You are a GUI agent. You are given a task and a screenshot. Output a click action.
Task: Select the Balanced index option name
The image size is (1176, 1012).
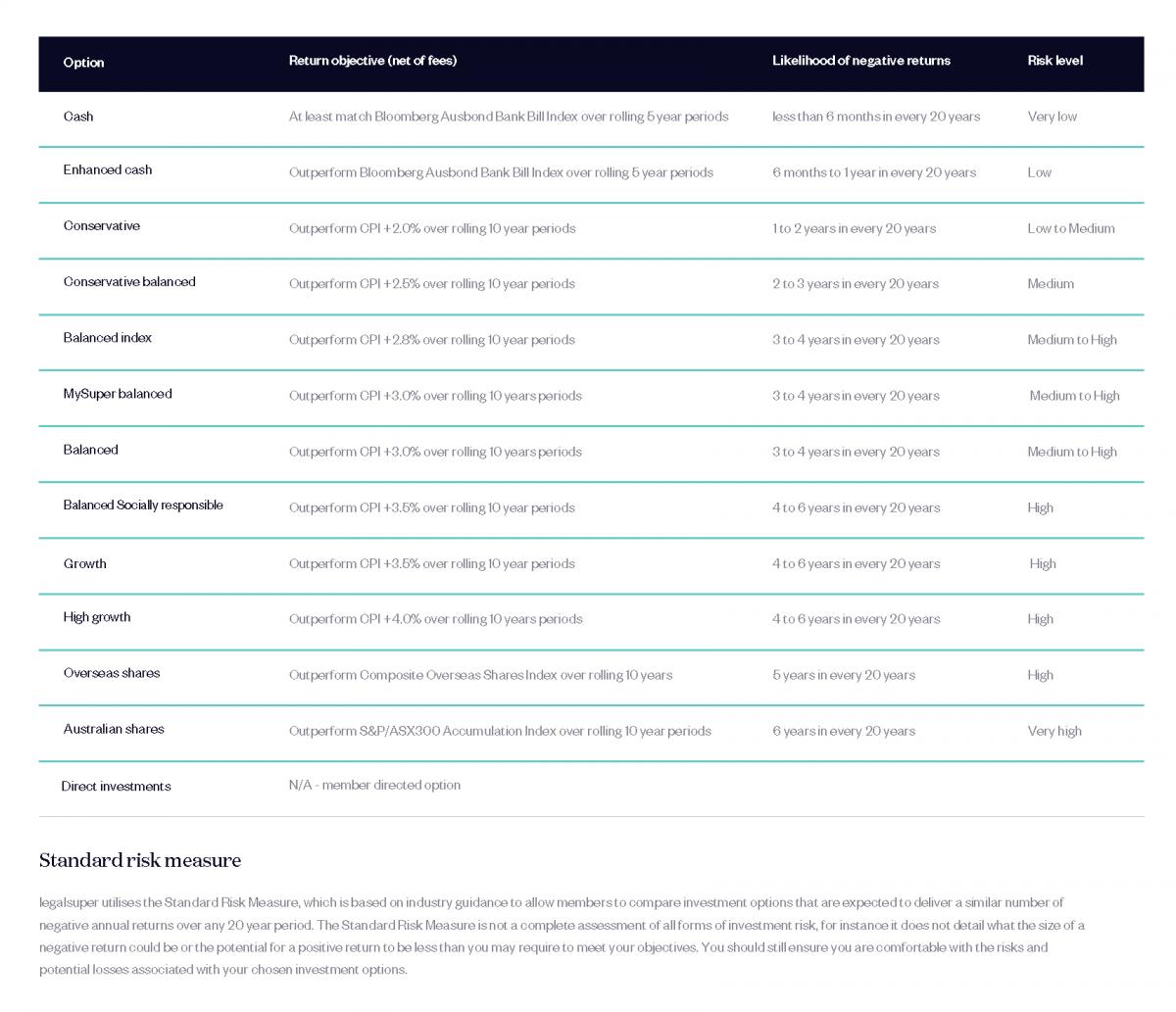tap(108, 338)
